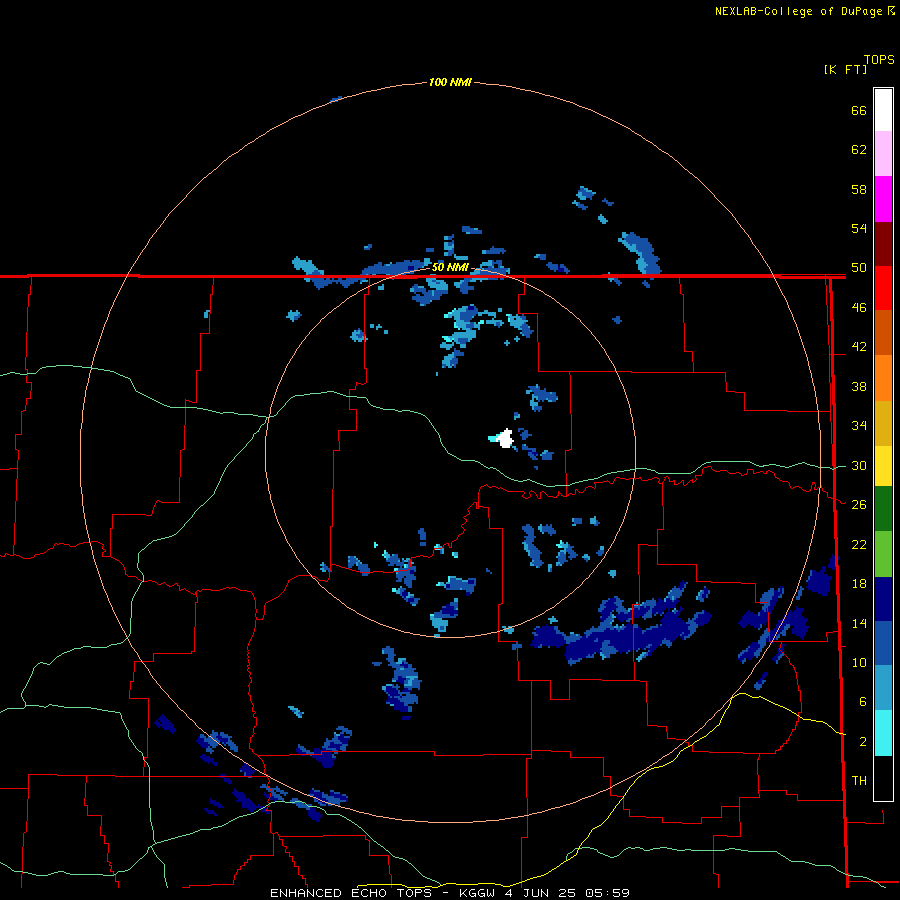Click the light pink legend swatch near 62
900x900 pixels.
click(883, 154)
